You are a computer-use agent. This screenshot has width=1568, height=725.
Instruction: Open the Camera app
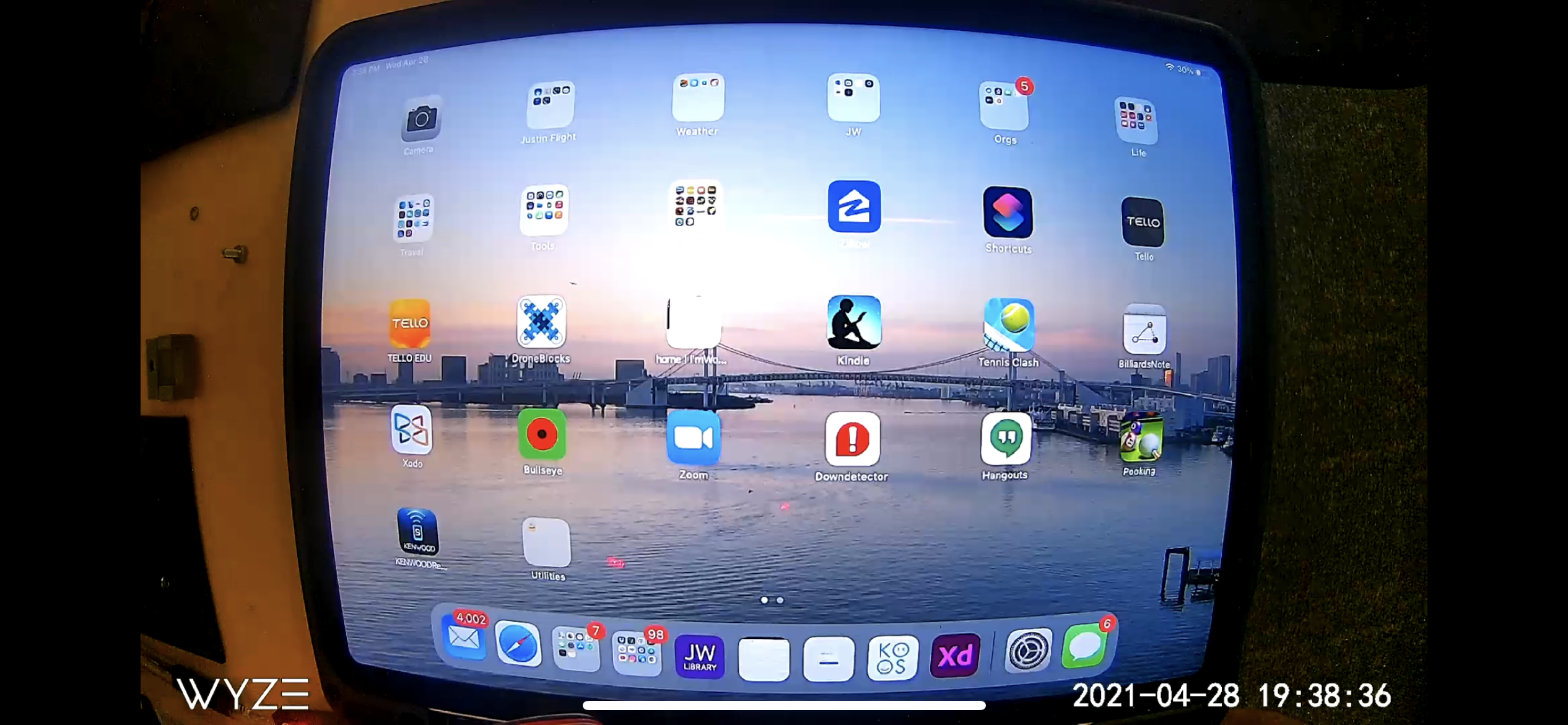pyautogui.click(x=421, y=119)
